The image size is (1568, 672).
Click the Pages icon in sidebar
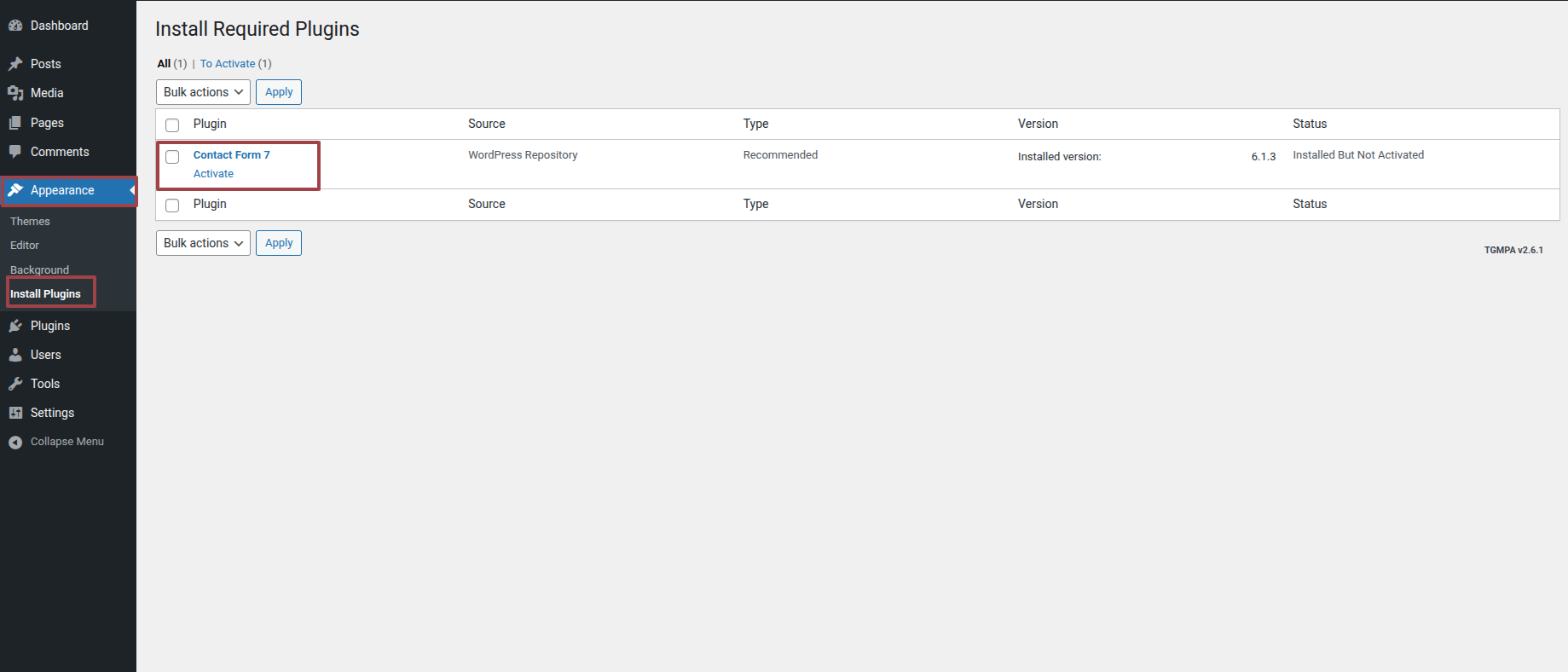pyautogui.click(x=15, y=123)
